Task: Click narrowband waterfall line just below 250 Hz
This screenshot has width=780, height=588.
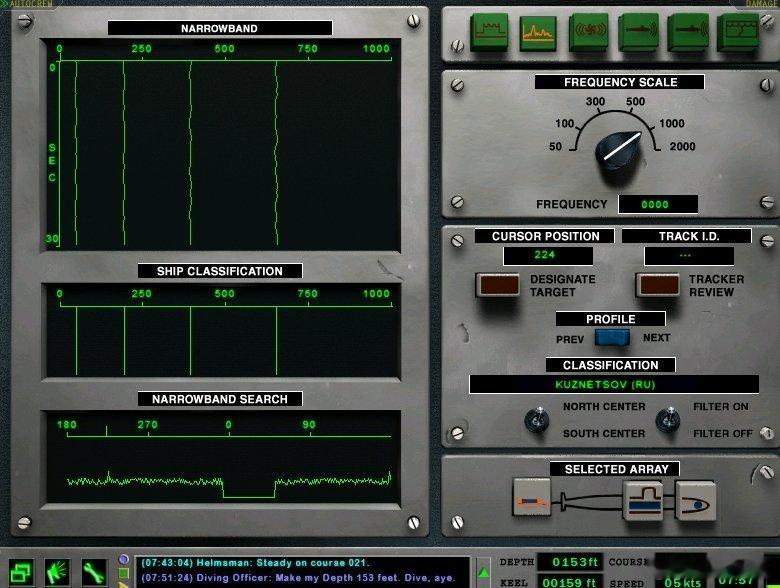Action: coord(124,153)
